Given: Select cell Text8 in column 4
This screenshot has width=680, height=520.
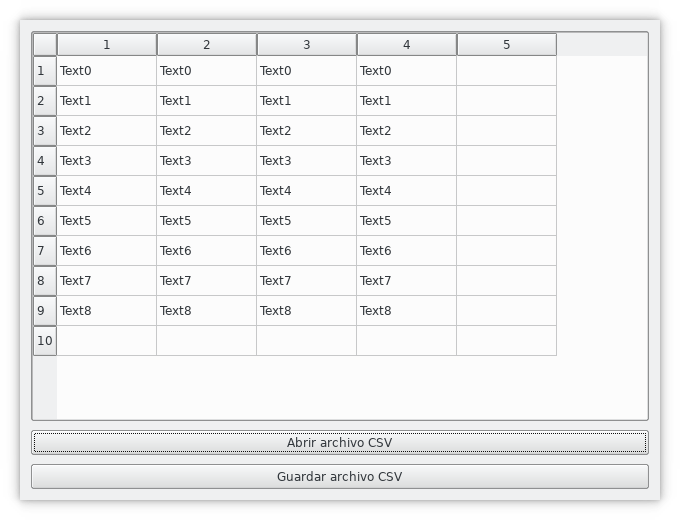Looking at the screenshot, I should (x=407, y=311).
